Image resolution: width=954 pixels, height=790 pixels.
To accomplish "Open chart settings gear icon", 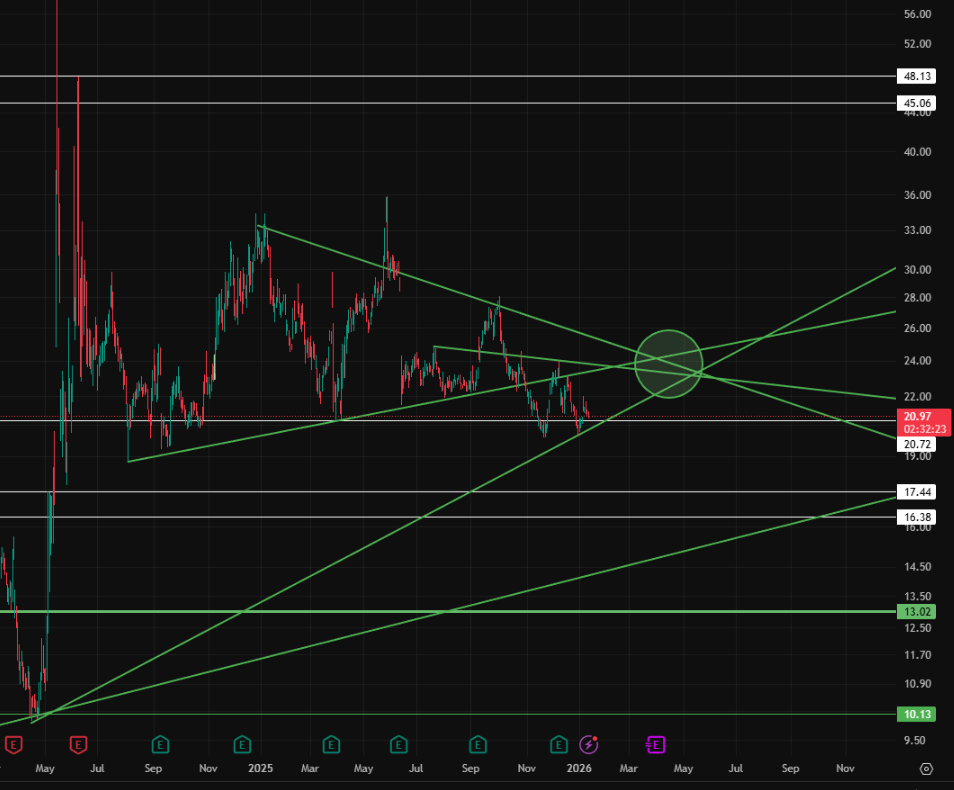I will 926,769.
